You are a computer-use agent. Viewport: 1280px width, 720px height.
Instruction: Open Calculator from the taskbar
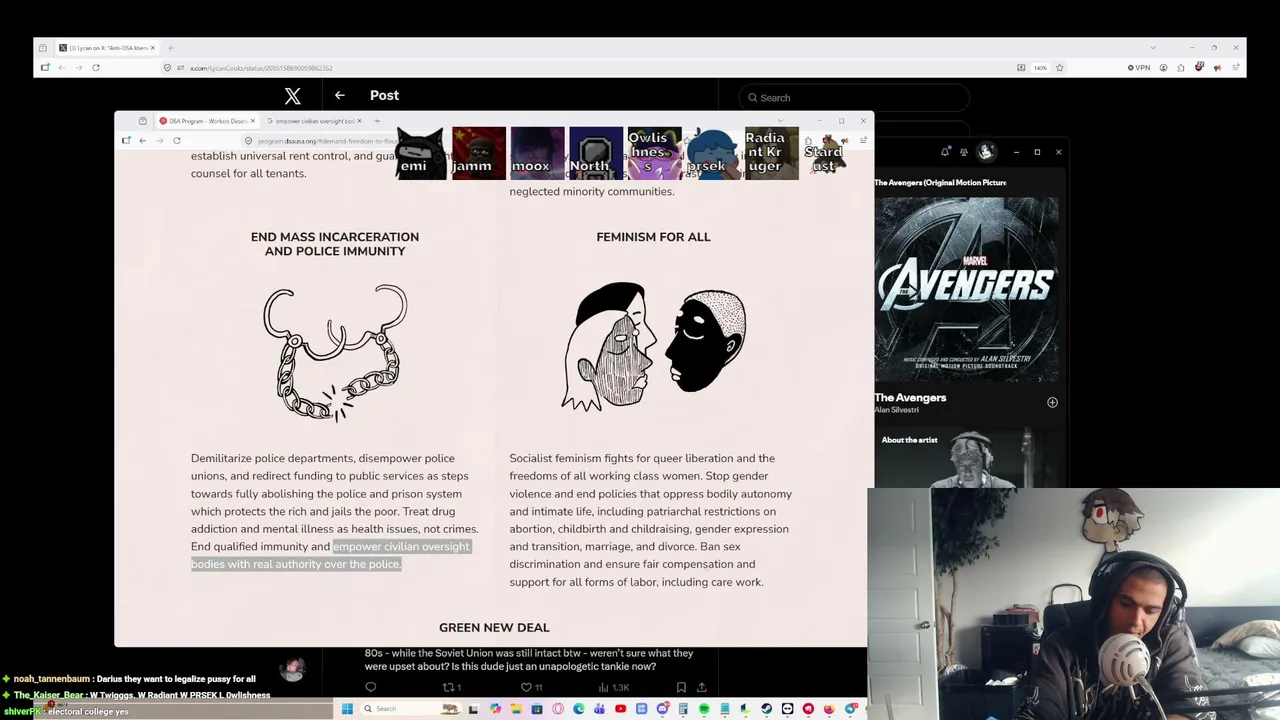click(x=683, y=709)
